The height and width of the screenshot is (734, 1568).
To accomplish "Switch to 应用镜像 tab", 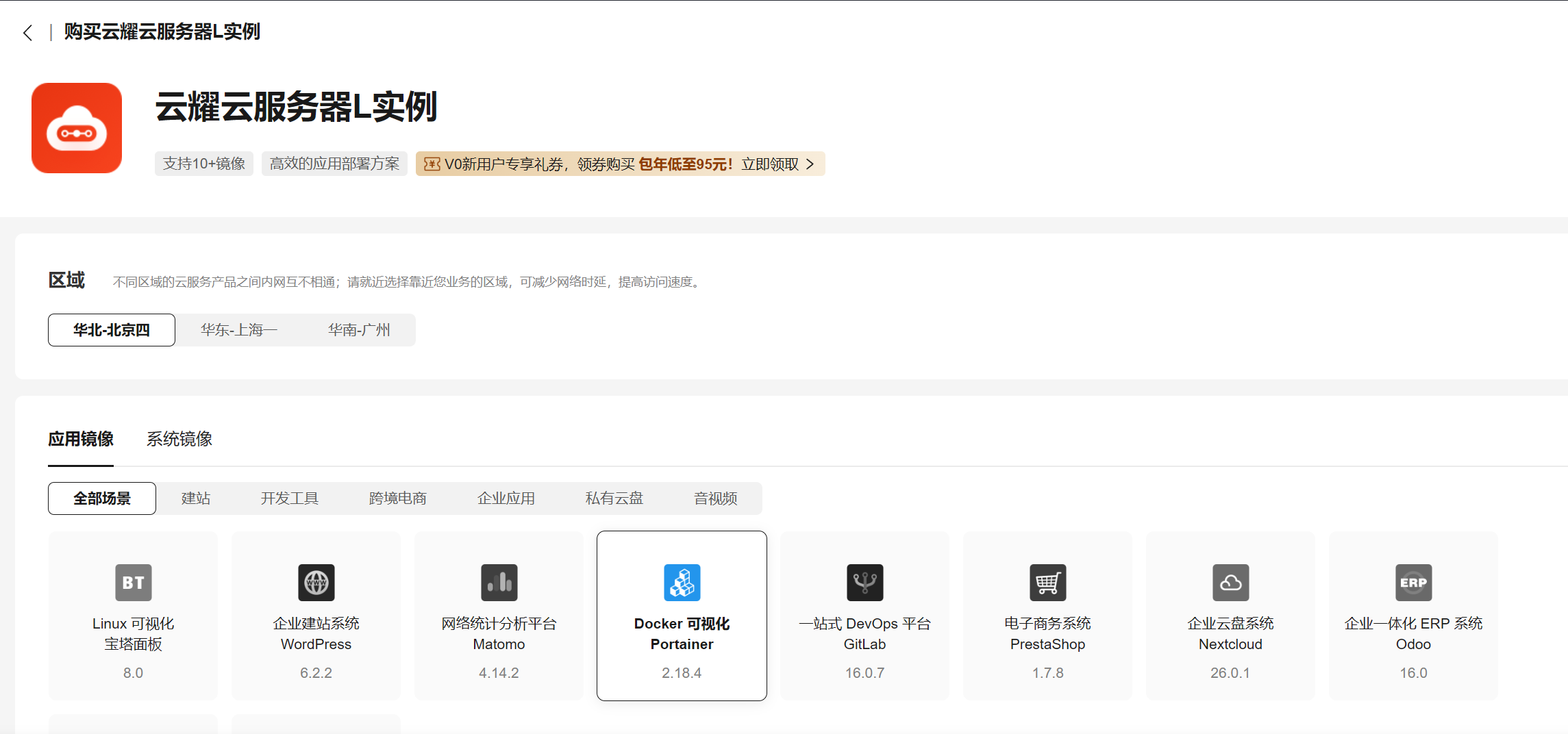I will 81,439.
